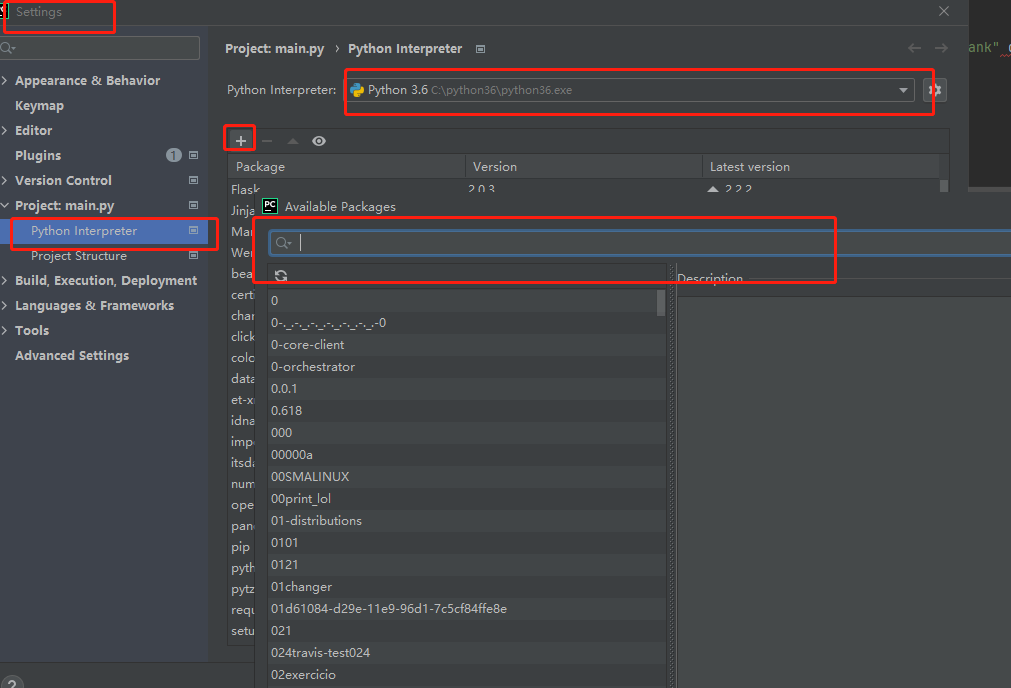Open the Keymap settings page
The height and width of the screenshot is (688, 1011).
click(39, 106)
